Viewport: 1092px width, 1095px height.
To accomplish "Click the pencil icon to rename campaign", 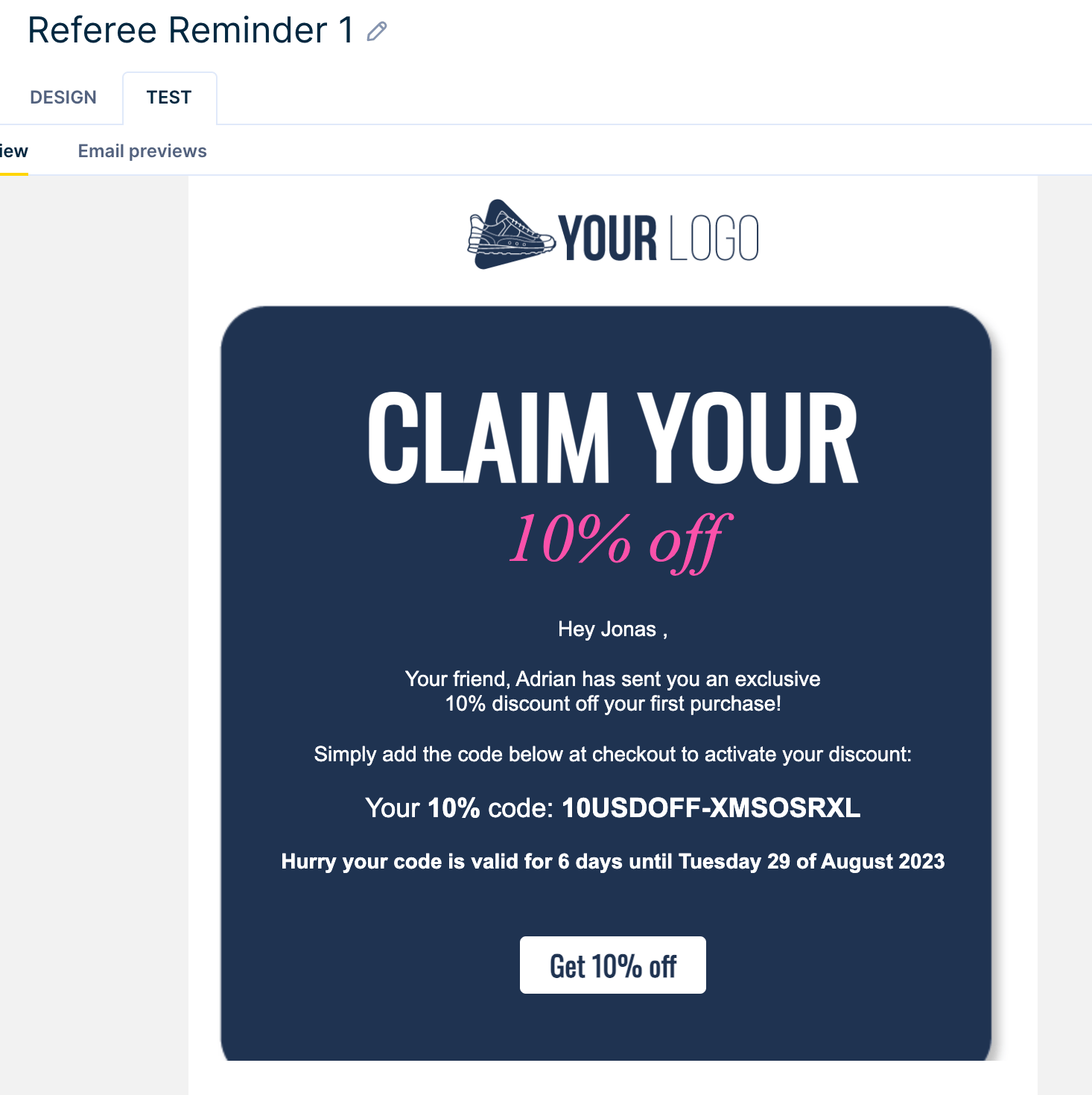I will pos(377,31).
